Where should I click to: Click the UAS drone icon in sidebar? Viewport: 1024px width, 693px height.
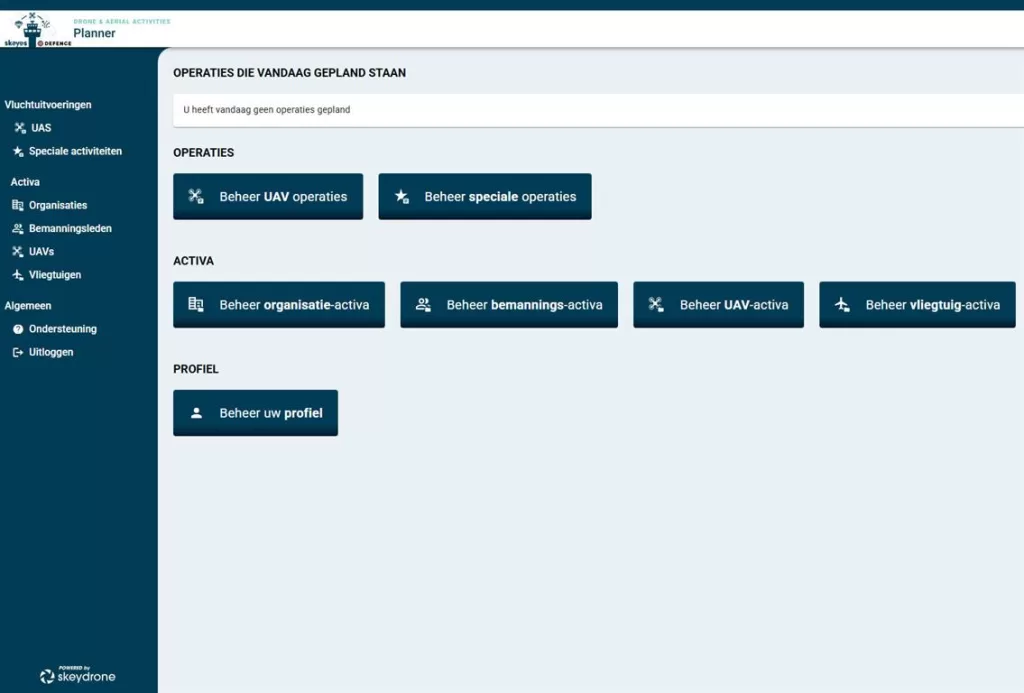[19, 128]
